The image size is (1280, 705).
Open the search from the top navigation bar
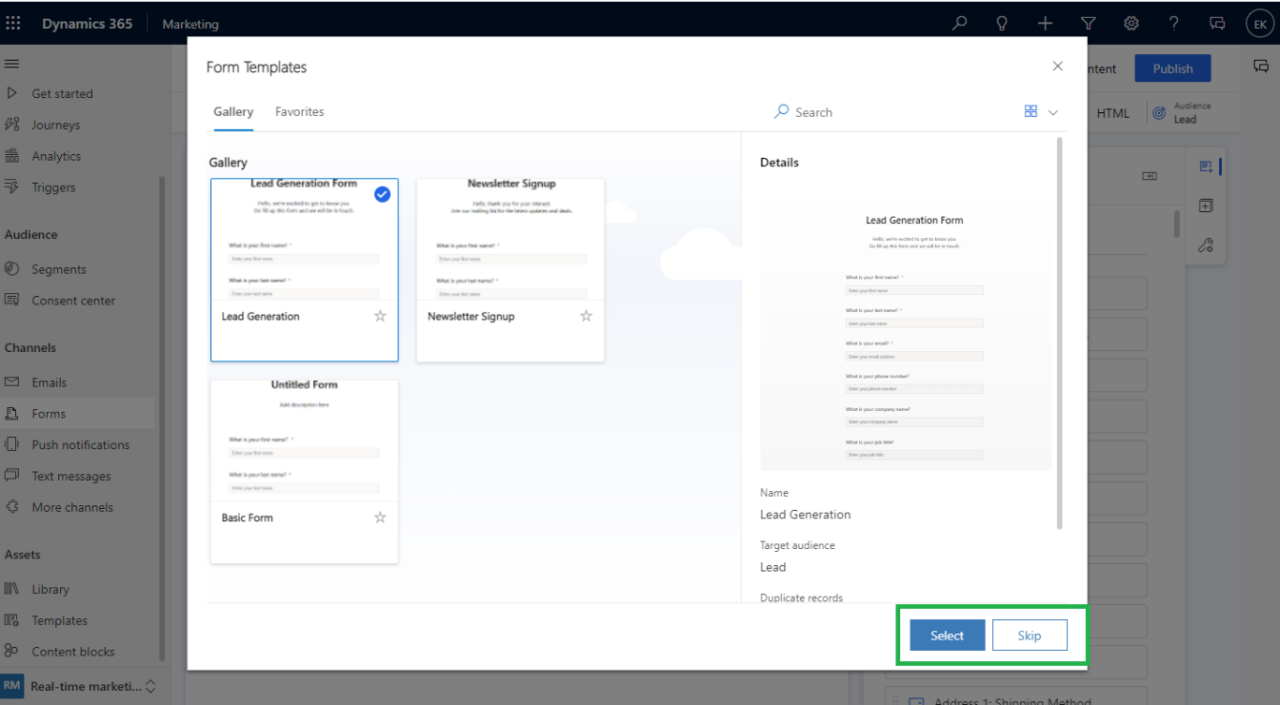959,23
